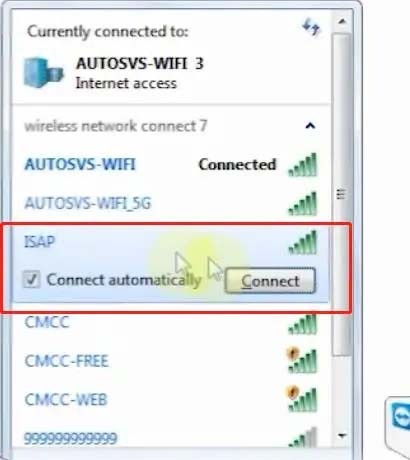Click the scrollbar up arrow
The height and width of the screenshot is (460, 410).
342,22
